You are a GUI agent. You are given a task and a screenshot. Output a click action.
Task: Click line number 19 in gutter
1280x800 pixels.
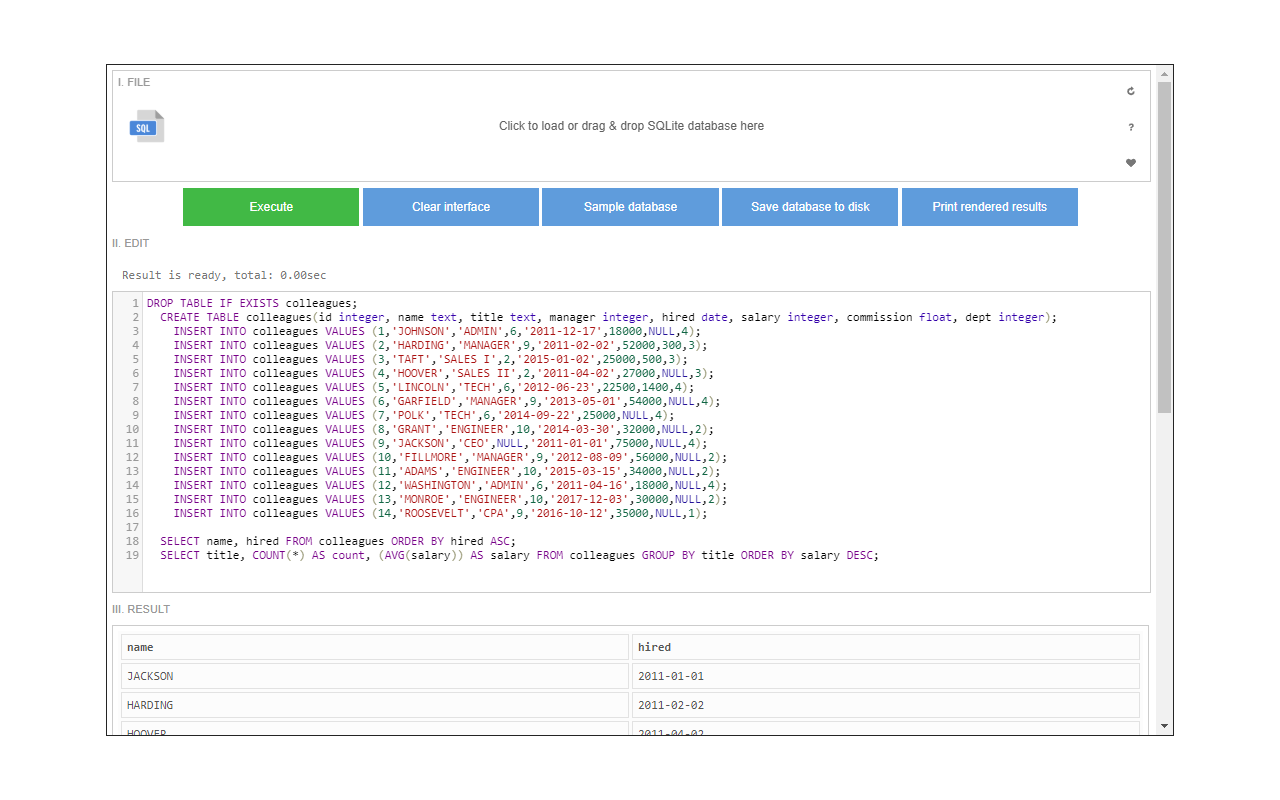click(133, 555)
